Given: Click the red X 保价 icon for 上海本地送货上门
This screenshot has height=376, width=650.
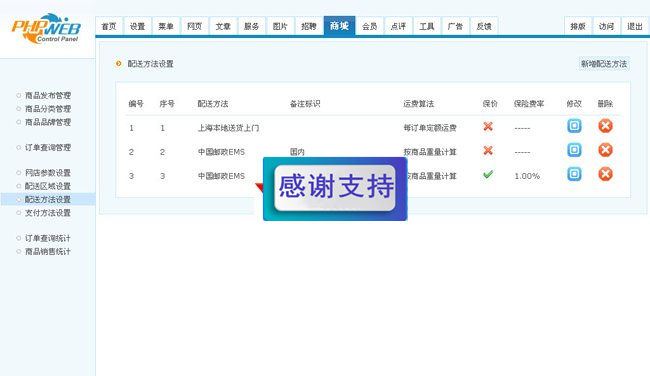Looking at the screenshot, I should tap(488, 126).
